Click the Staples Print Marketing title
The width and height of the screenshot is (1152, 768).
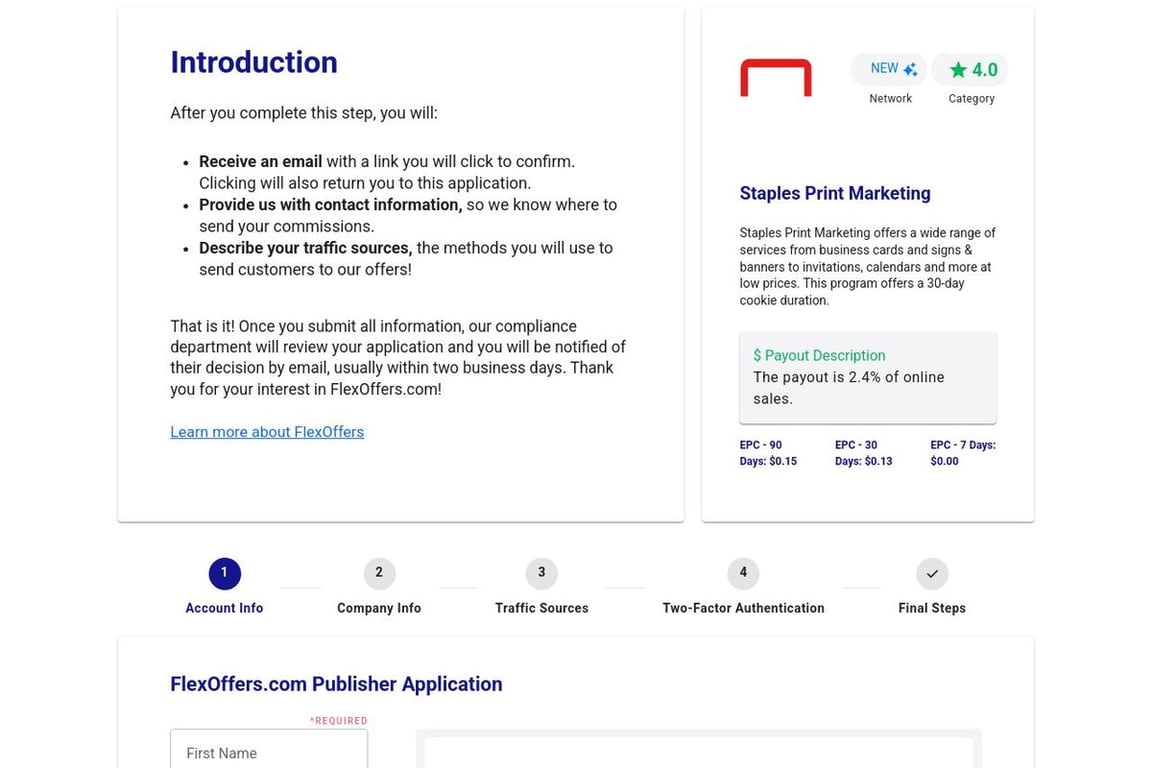835,193
